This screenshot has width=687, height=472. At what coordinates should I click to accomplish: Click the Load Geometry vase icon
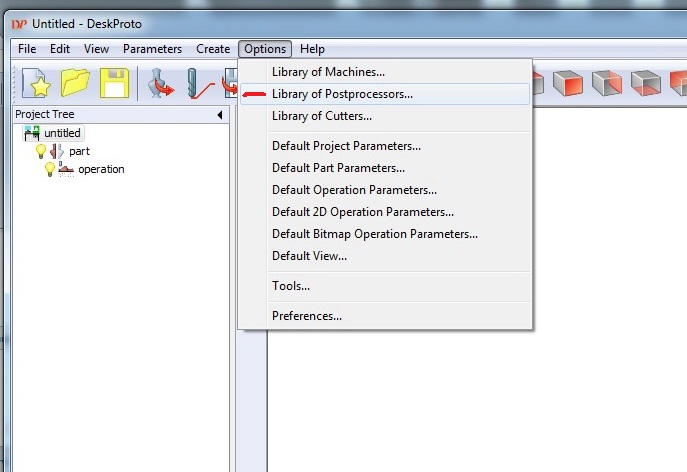coord(159,83)
